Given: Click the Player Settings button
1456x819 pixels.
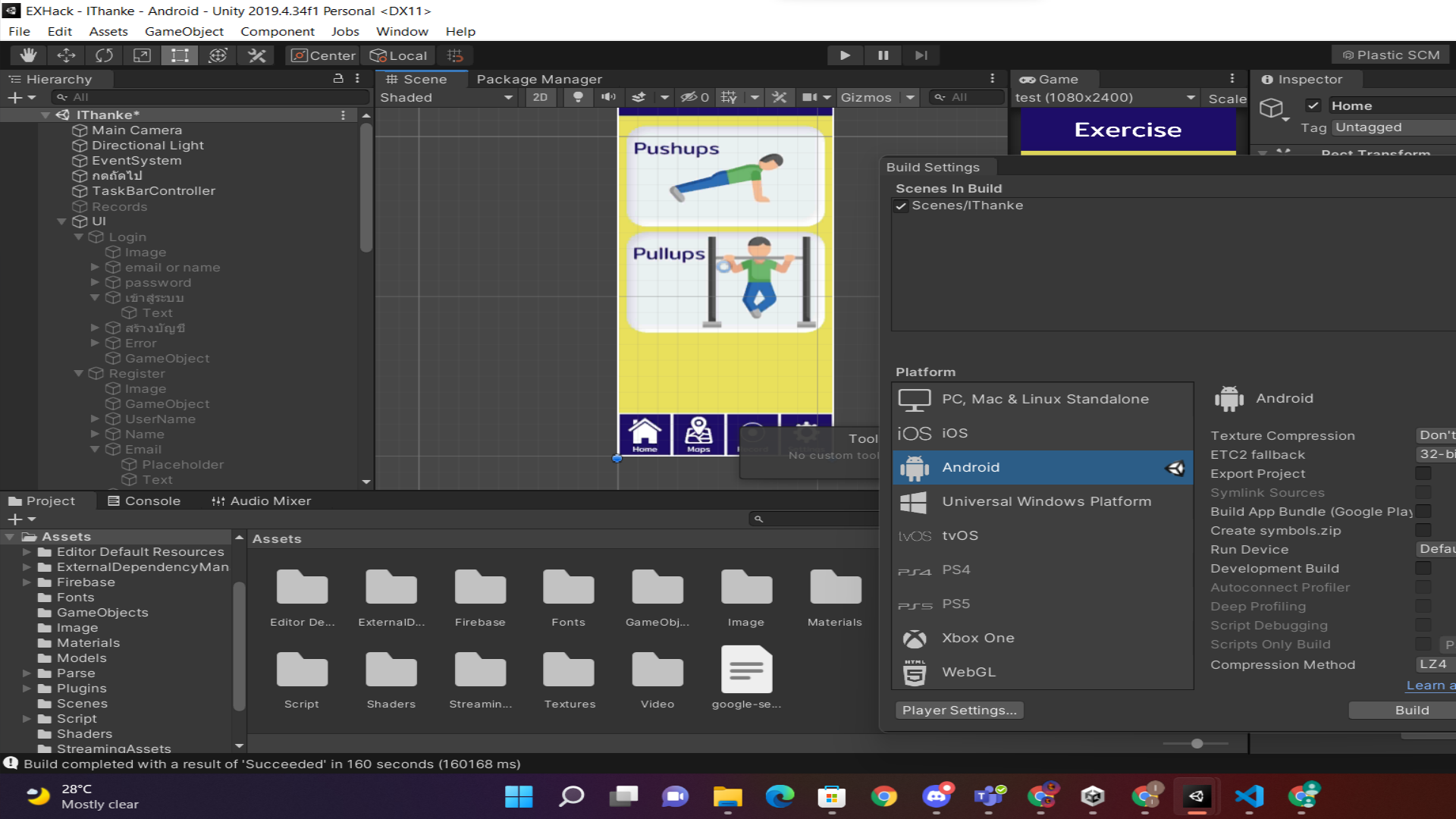Looking at the screenshot, I should pos(959,710).
